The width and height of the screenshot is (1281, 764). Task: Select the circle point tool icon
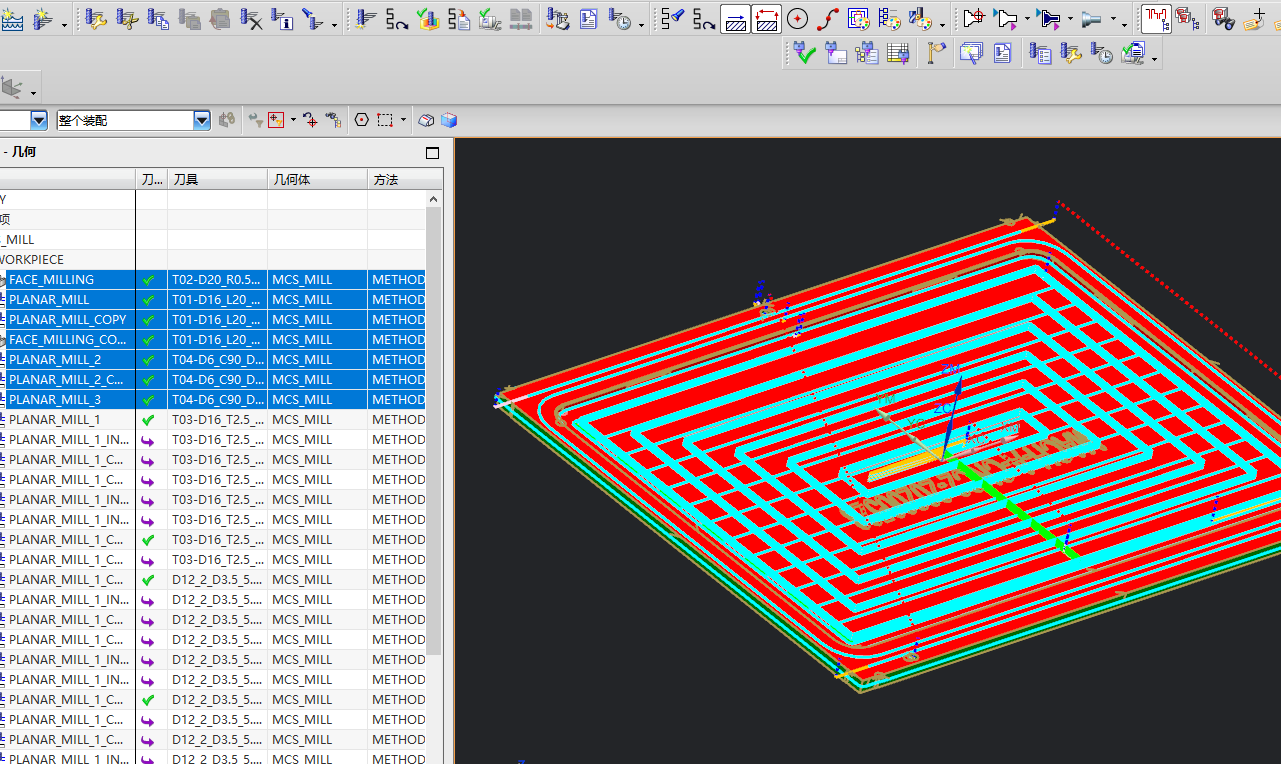point(797,19)
